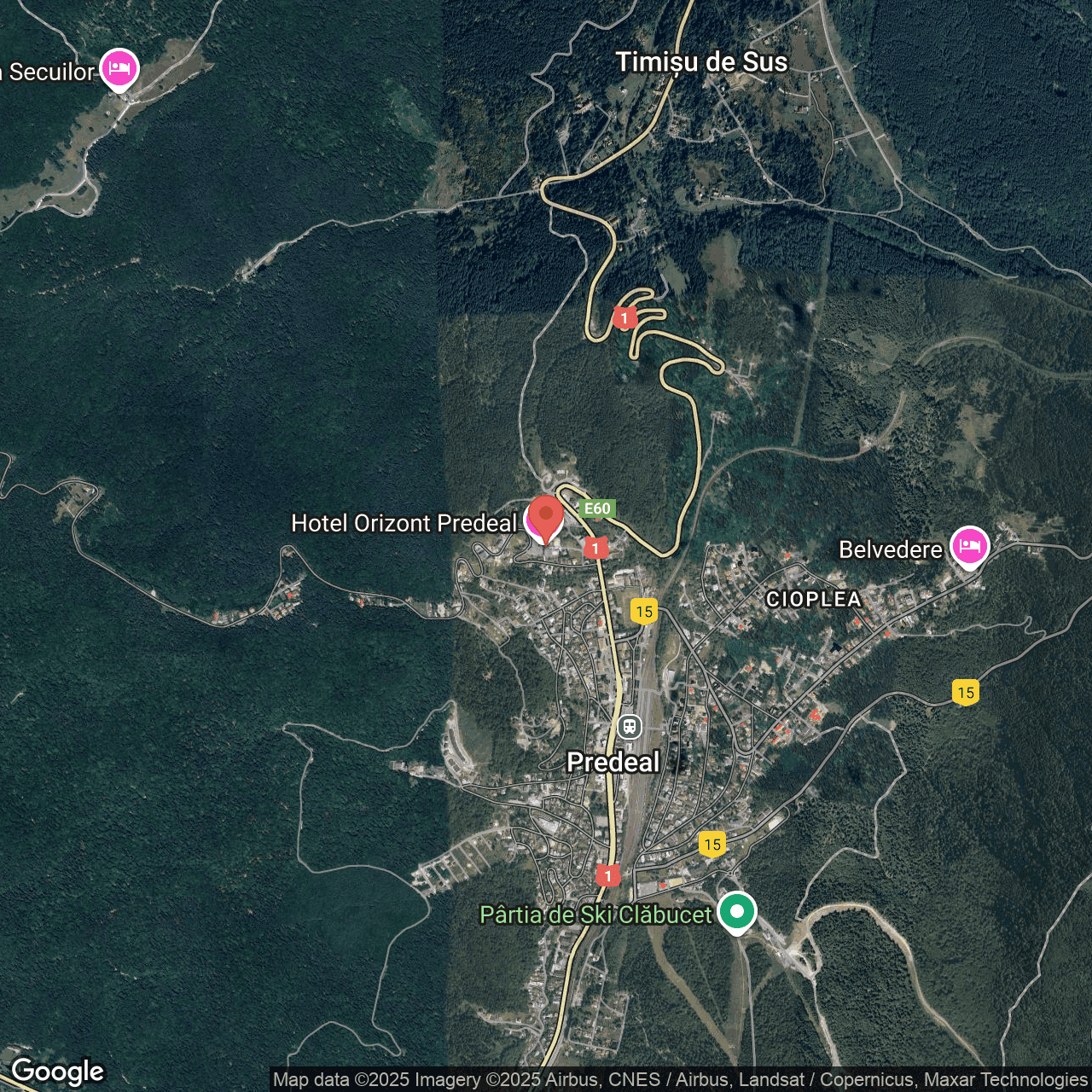The height and width of the screenshot is (1092, 1092).
Task: Click Route 15 shield southeast of Belvedere
Action: [x=966, y=692]
